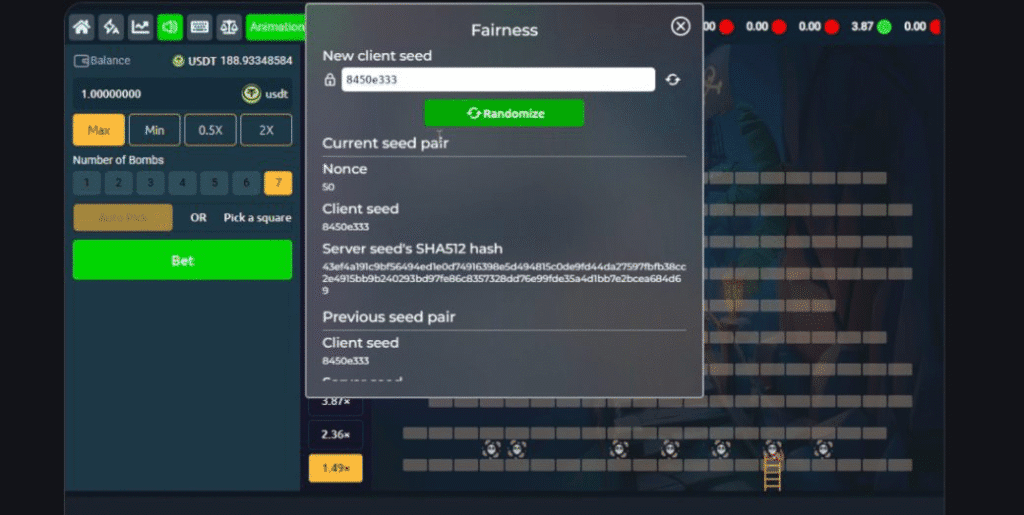Halve the bet with 0.5X

(210, 130)
